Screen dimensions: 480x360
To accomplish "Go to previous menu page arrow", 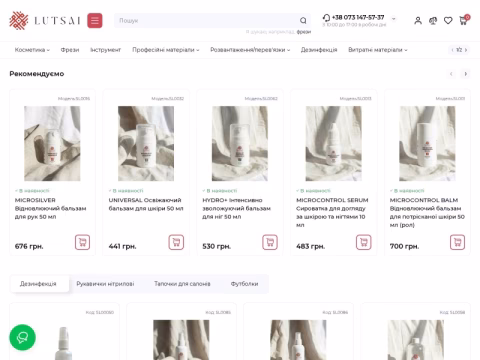I will pos(452,50).
